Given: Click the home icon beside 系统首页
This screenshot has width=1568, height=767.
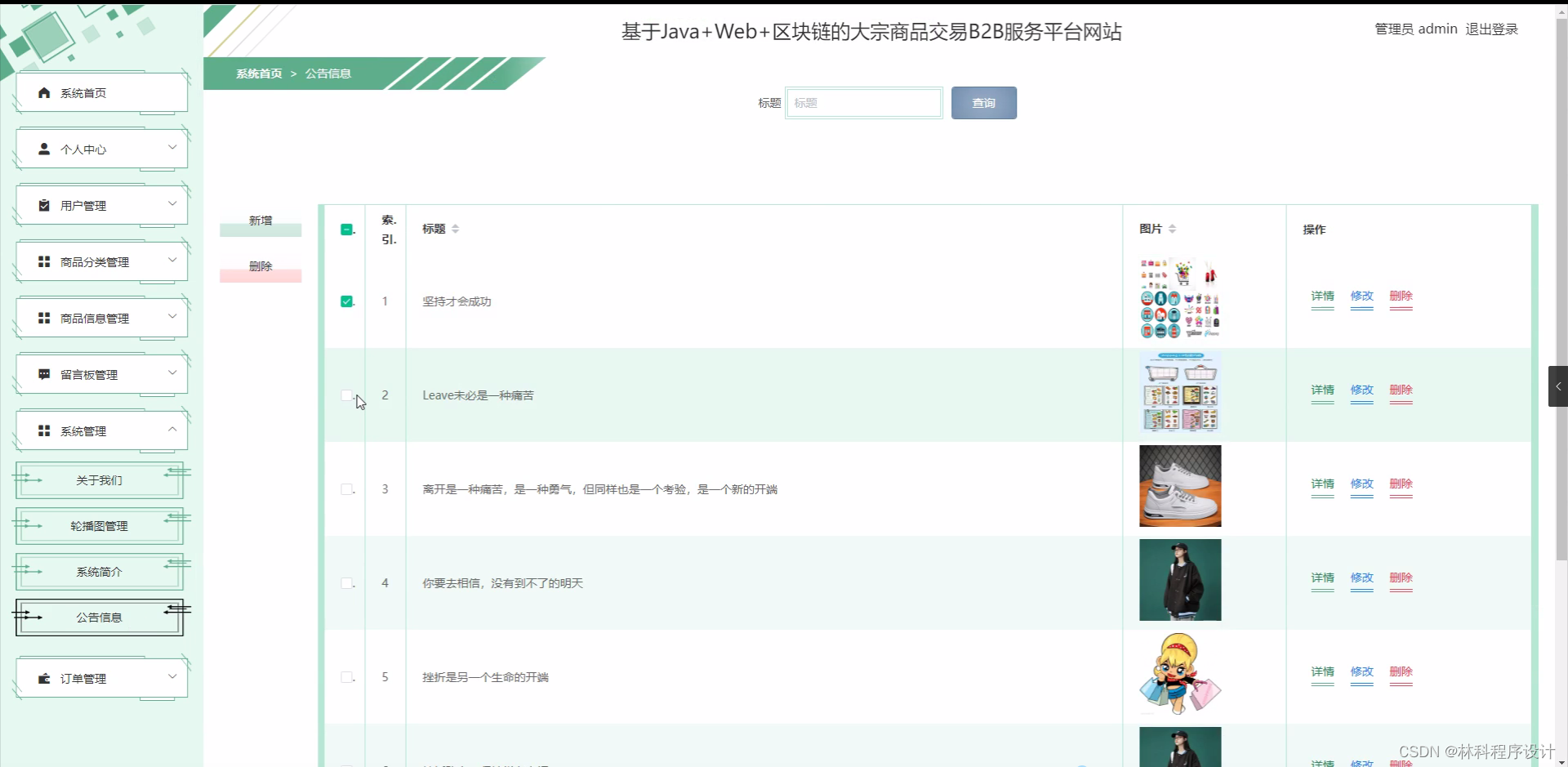Looking at the screenshot, I should coord(44,93).
